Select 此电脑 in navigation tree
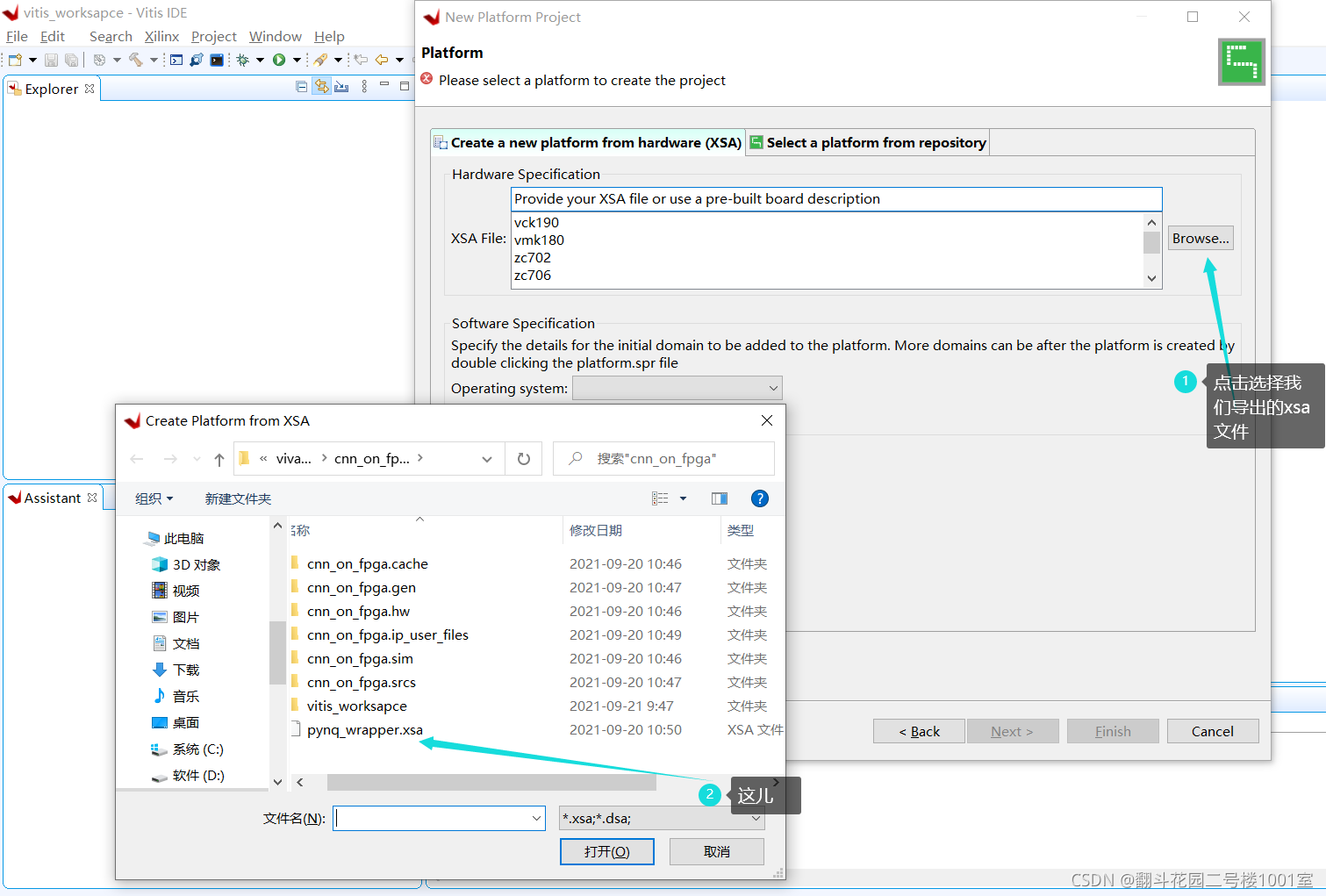Viewport: 1326px width, 896px height. coord(176,538)
